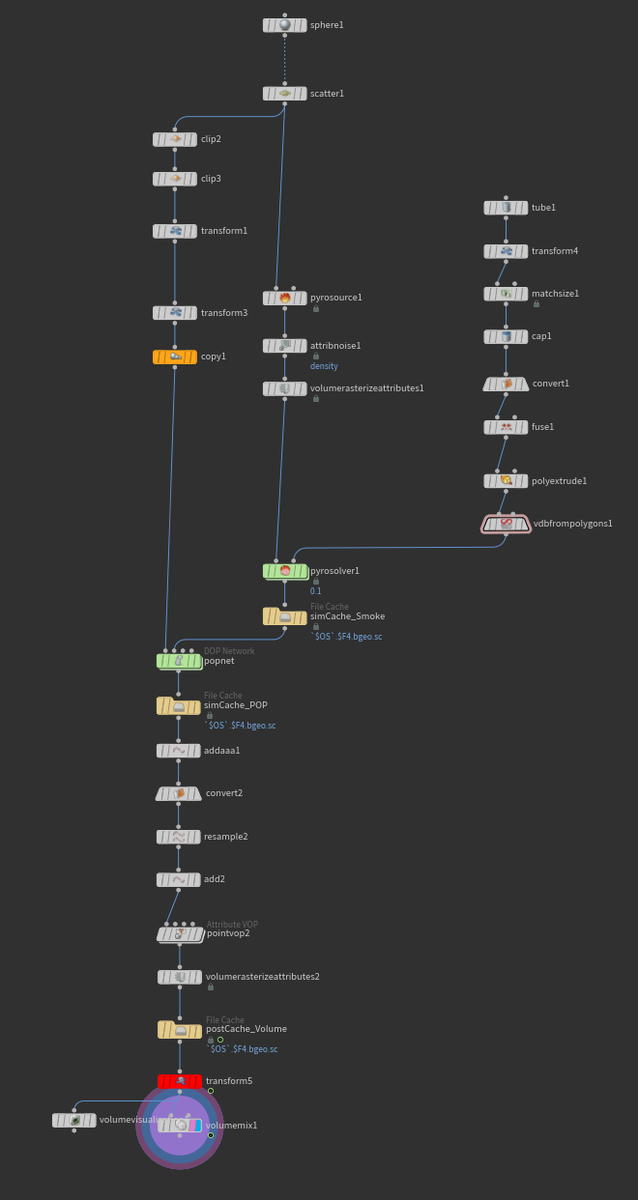Toggle the display flag on sphere1 node

tap(302, 24)
